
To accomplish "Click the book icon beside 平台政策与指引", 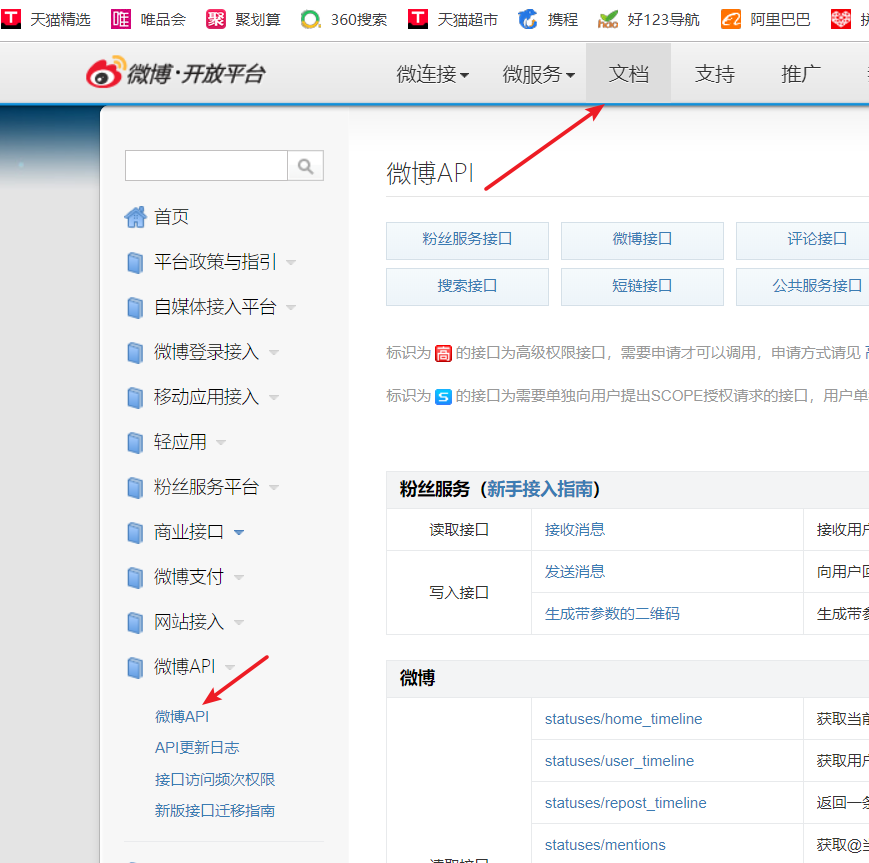I will click(x=135, y=262).
